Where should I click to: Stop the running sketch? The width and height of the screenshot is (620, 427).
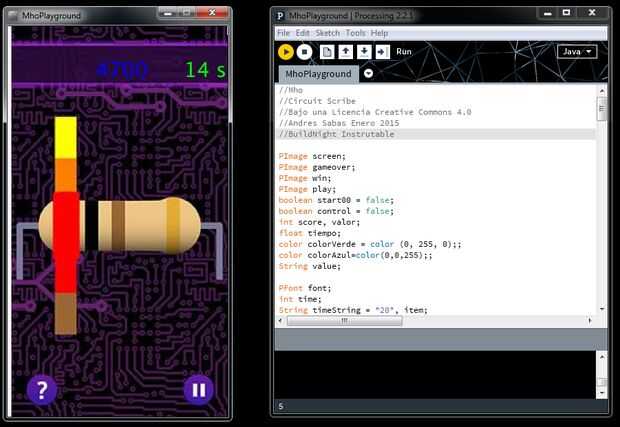tap(304, 52)
